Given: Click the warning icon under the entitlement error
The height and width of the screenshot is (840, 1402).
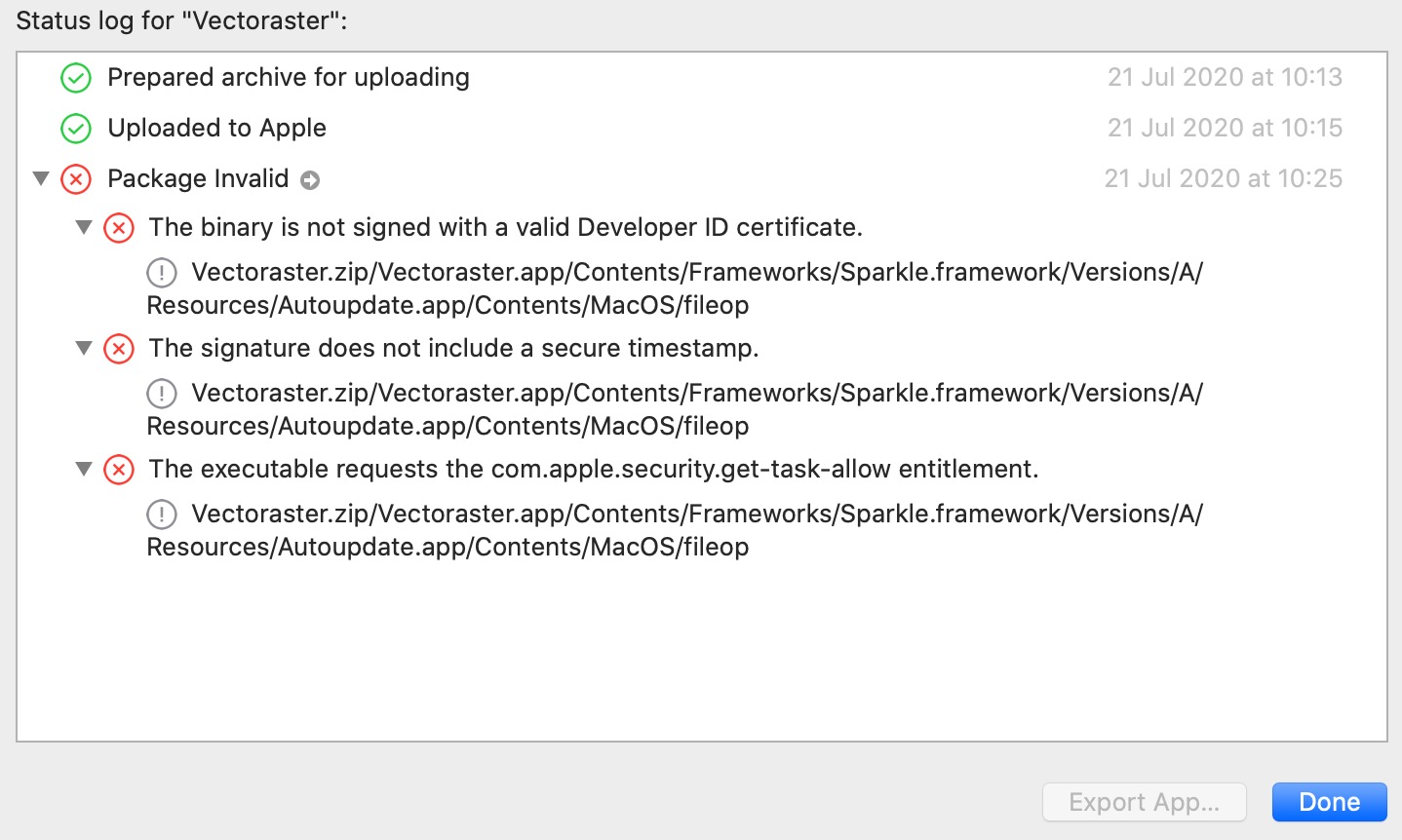Looking at the screenshot, I should click(x=162, y=515).
